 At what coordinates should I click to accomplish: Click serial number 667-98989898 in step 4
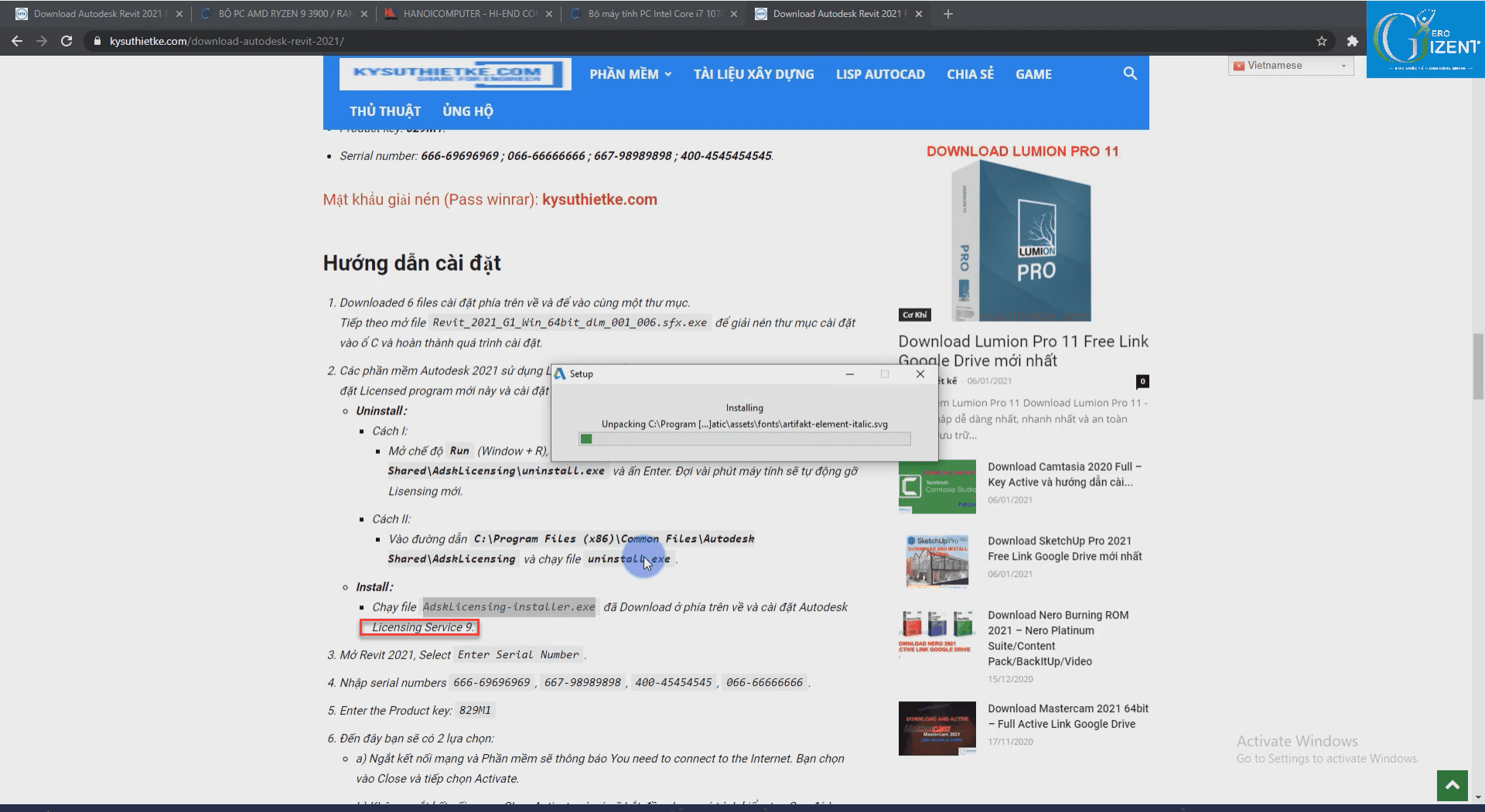click(582, 683)
